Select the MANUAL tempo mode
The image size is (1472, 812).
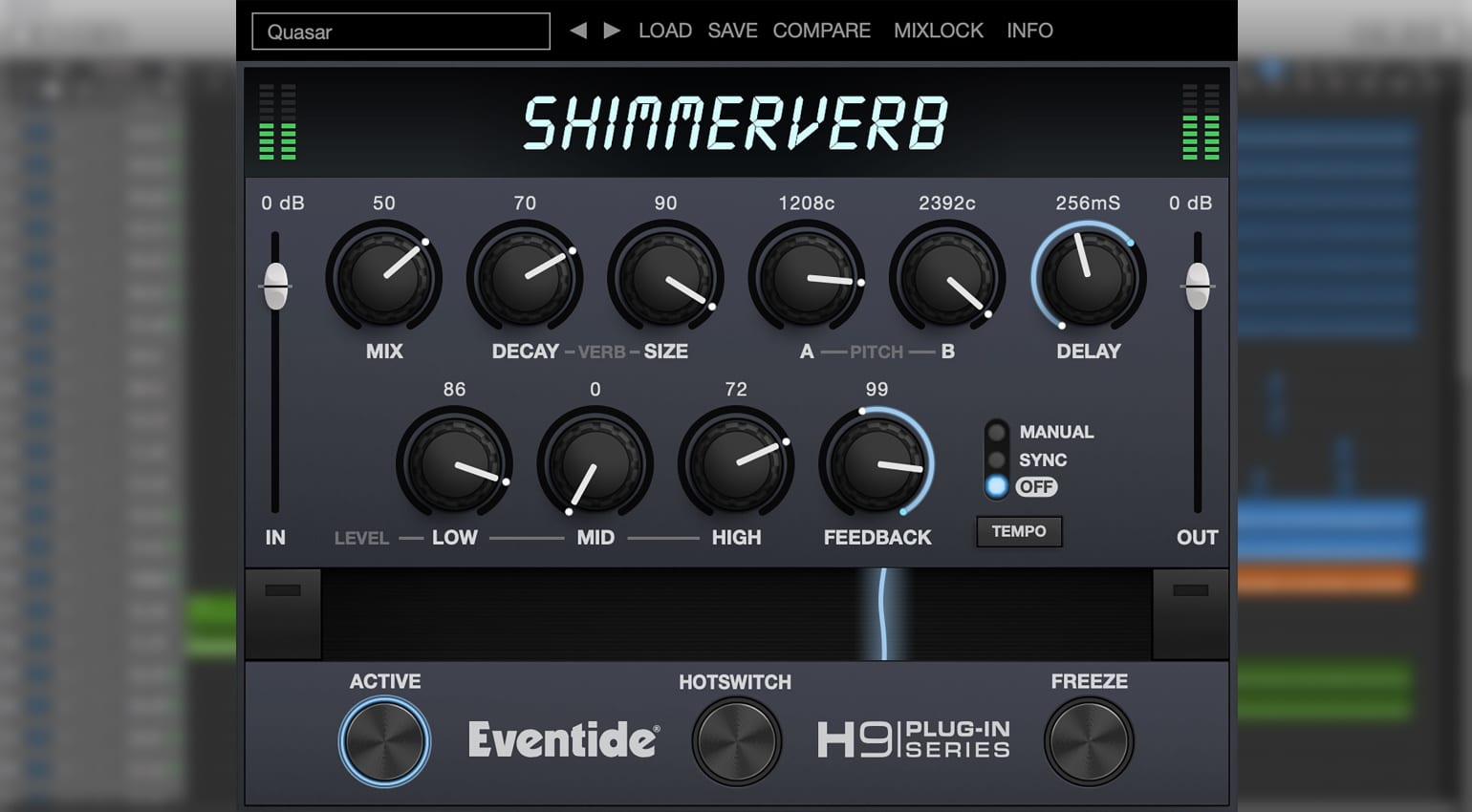(997, 432)
